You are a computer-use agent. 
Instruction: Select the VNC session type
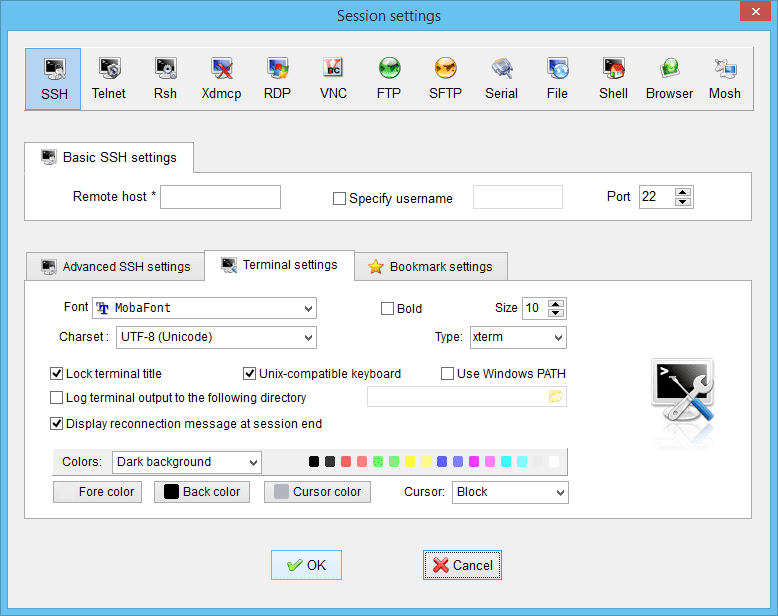(333, 79)
